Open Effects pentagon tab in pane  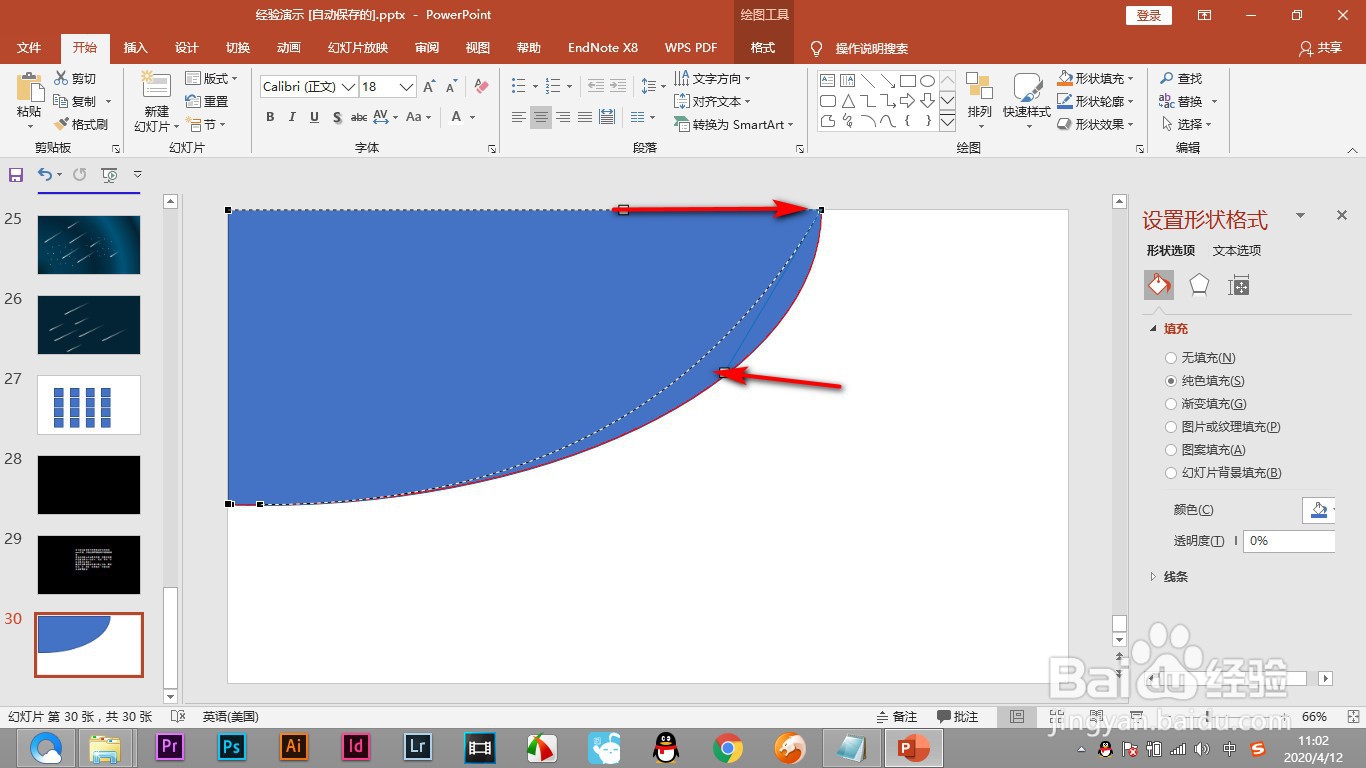click(1199, 286)
